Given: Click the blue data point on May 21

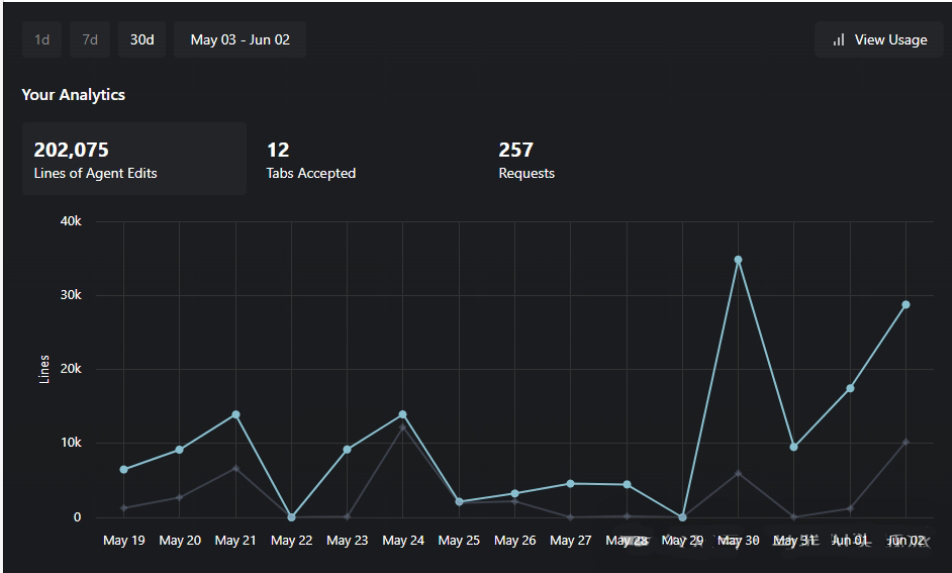Looking at the screenshot, I should point(235,414).
